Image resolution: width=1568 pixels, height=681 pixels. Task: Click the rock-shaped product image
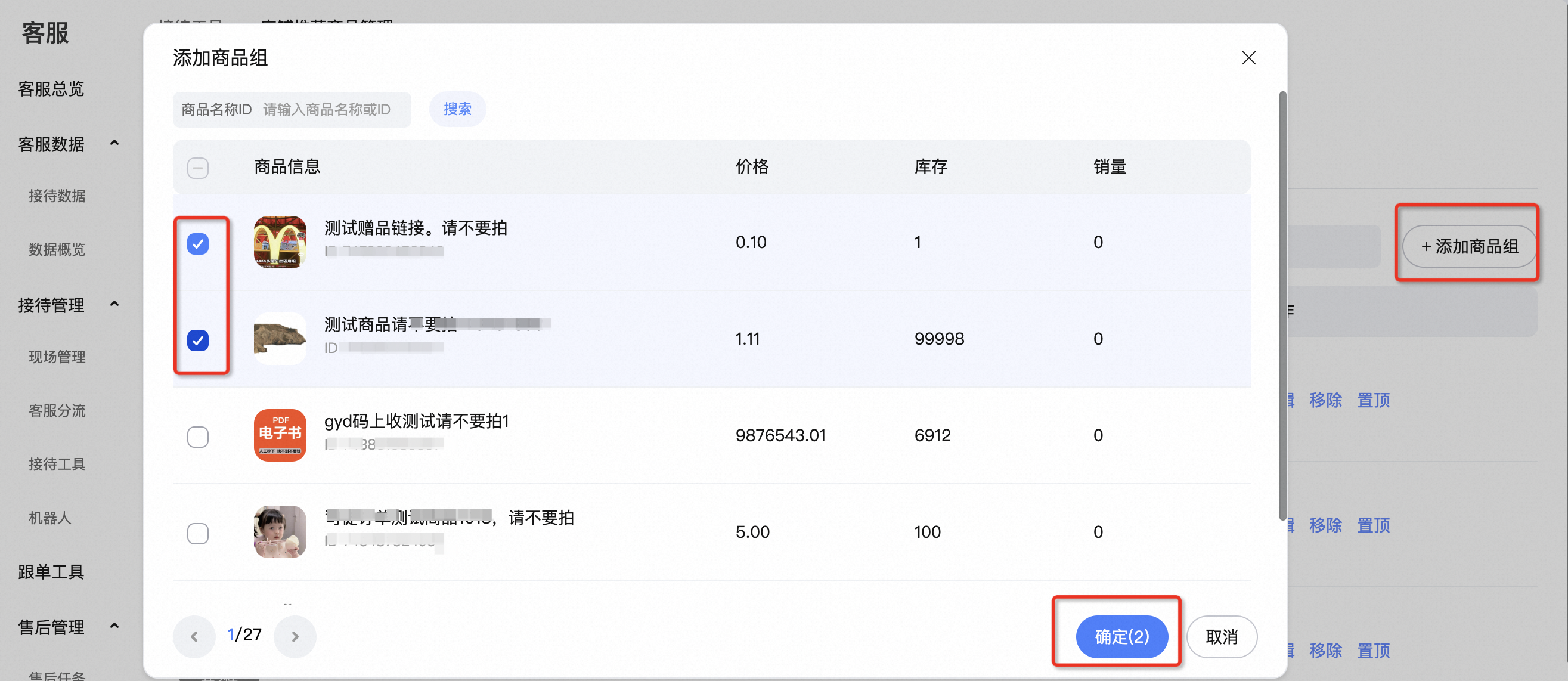(x=280, y=338)
